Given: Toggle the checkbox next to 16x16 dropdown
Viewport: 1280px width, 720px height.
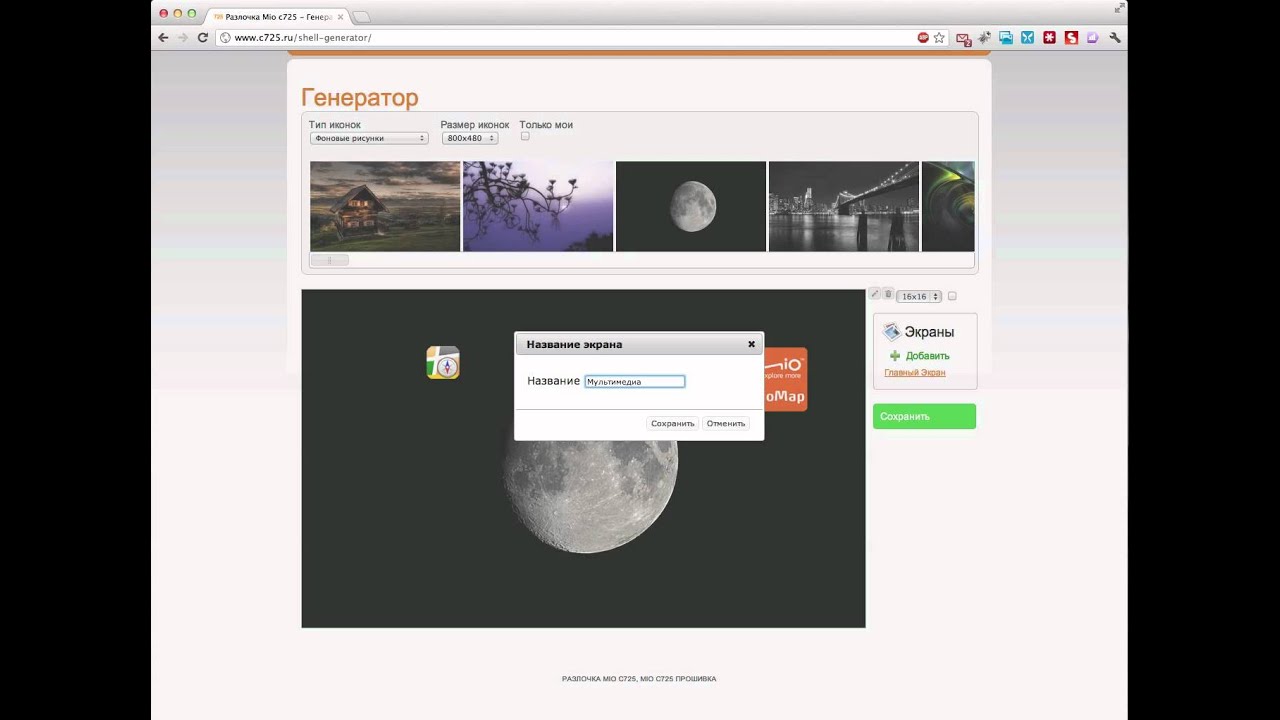Looking at the screenshot, I should coord(952,296).
